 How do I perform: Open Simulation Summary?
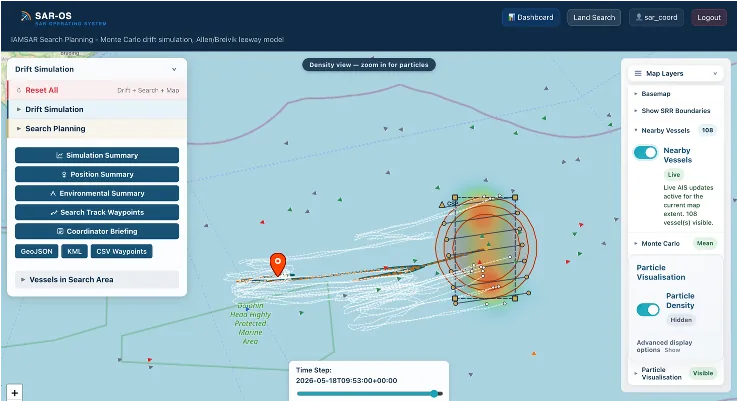(97, 155)
